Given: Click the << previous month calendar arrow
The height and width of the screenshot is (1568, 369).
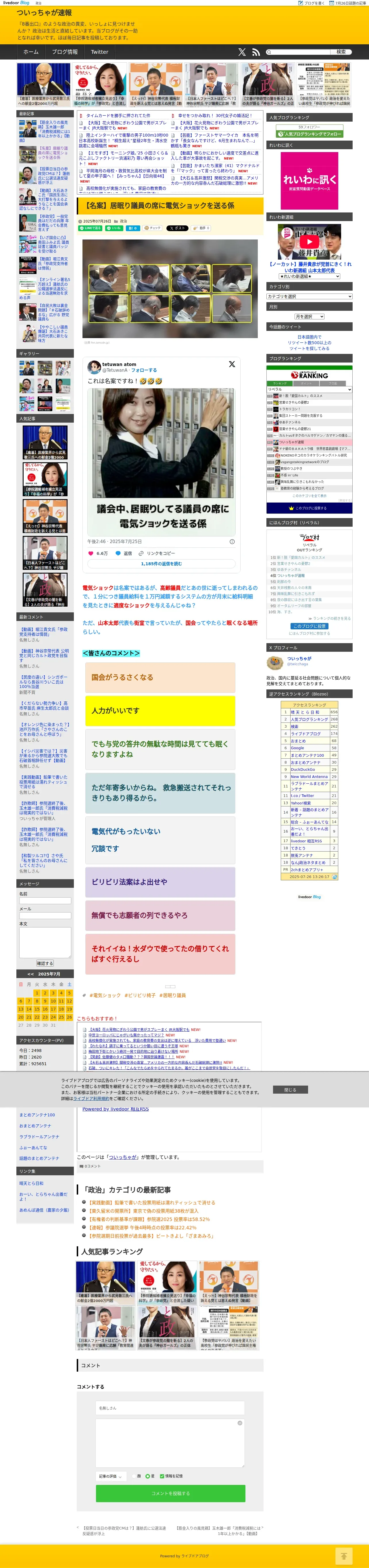Looking at the screenshot, I should click(30, 974).
